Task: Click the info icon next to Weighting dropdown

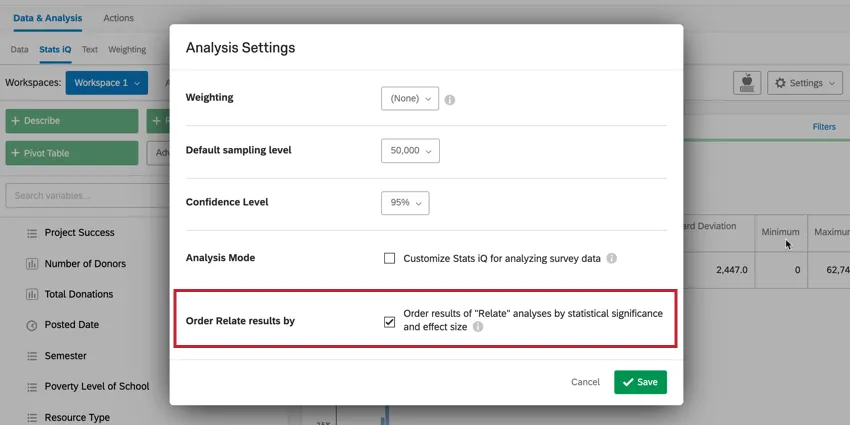Action: tap(450, 100)
